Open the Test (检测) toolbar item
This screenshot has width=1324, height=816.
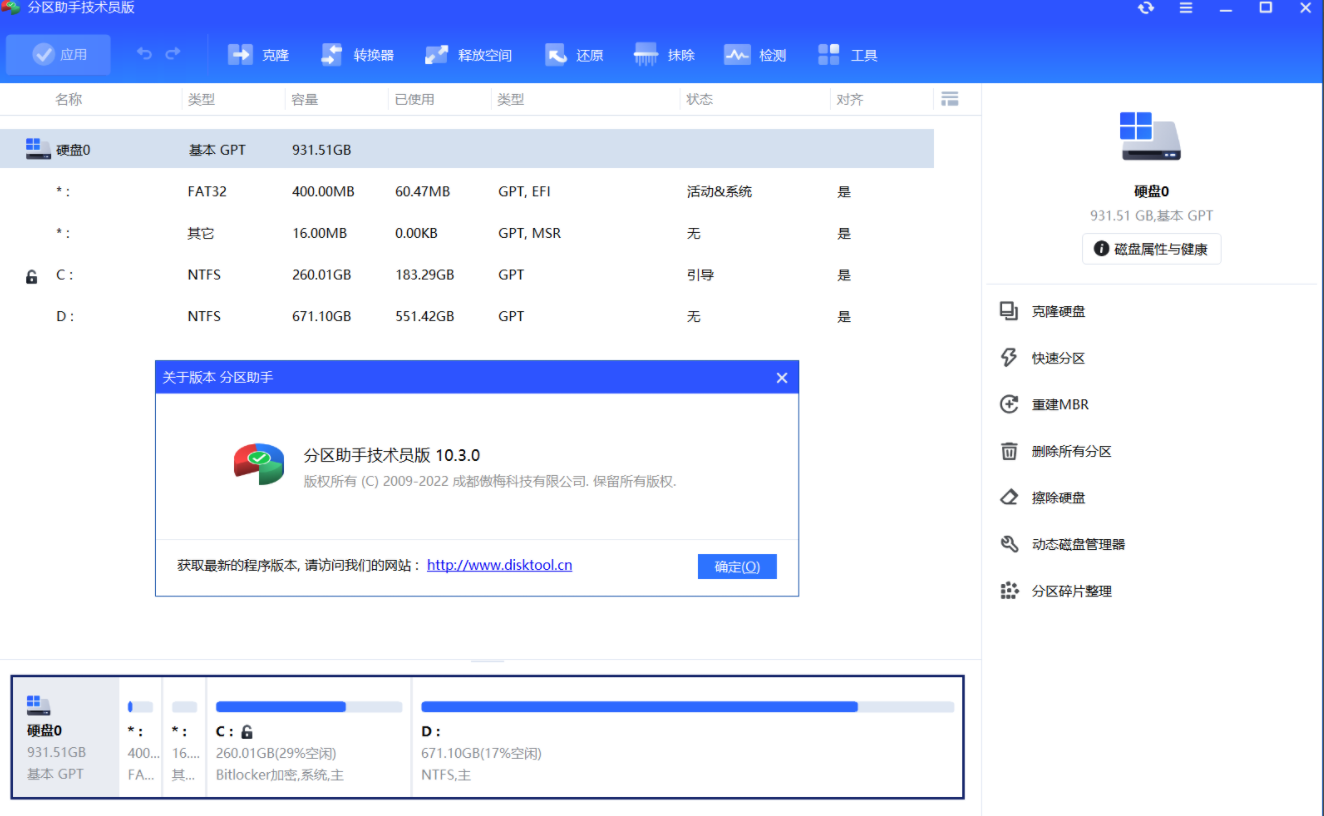(755, 55)
